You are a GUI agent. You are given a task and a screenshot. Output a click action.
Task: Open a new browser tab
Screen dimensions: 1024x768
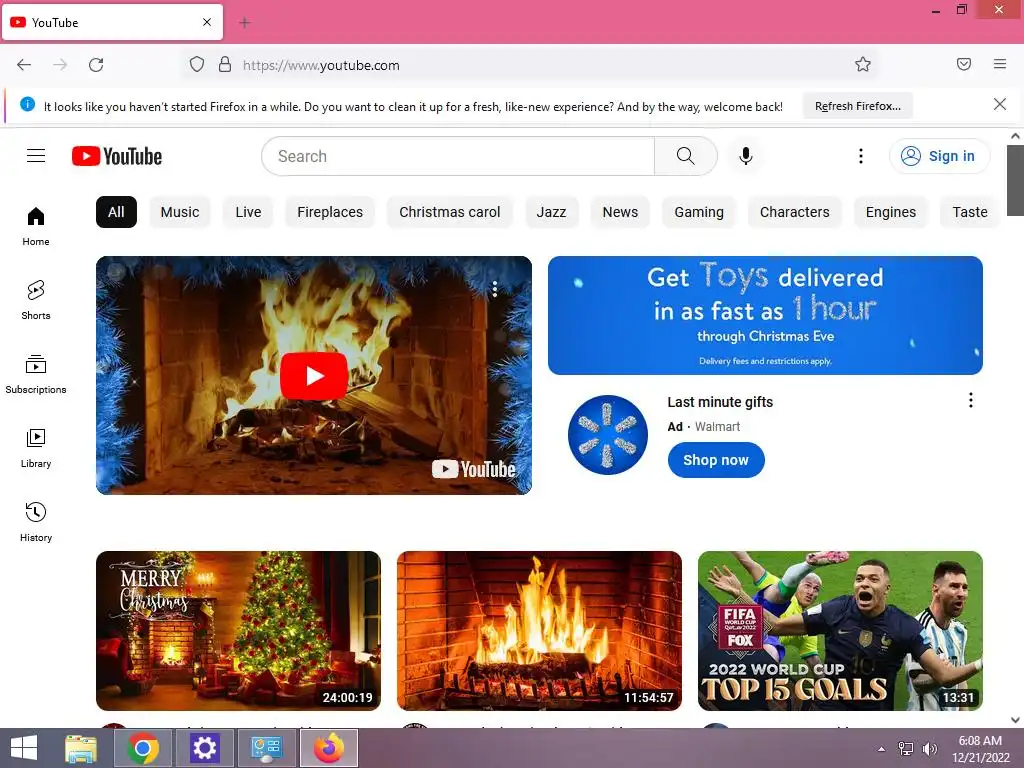[x=245, y=23]
